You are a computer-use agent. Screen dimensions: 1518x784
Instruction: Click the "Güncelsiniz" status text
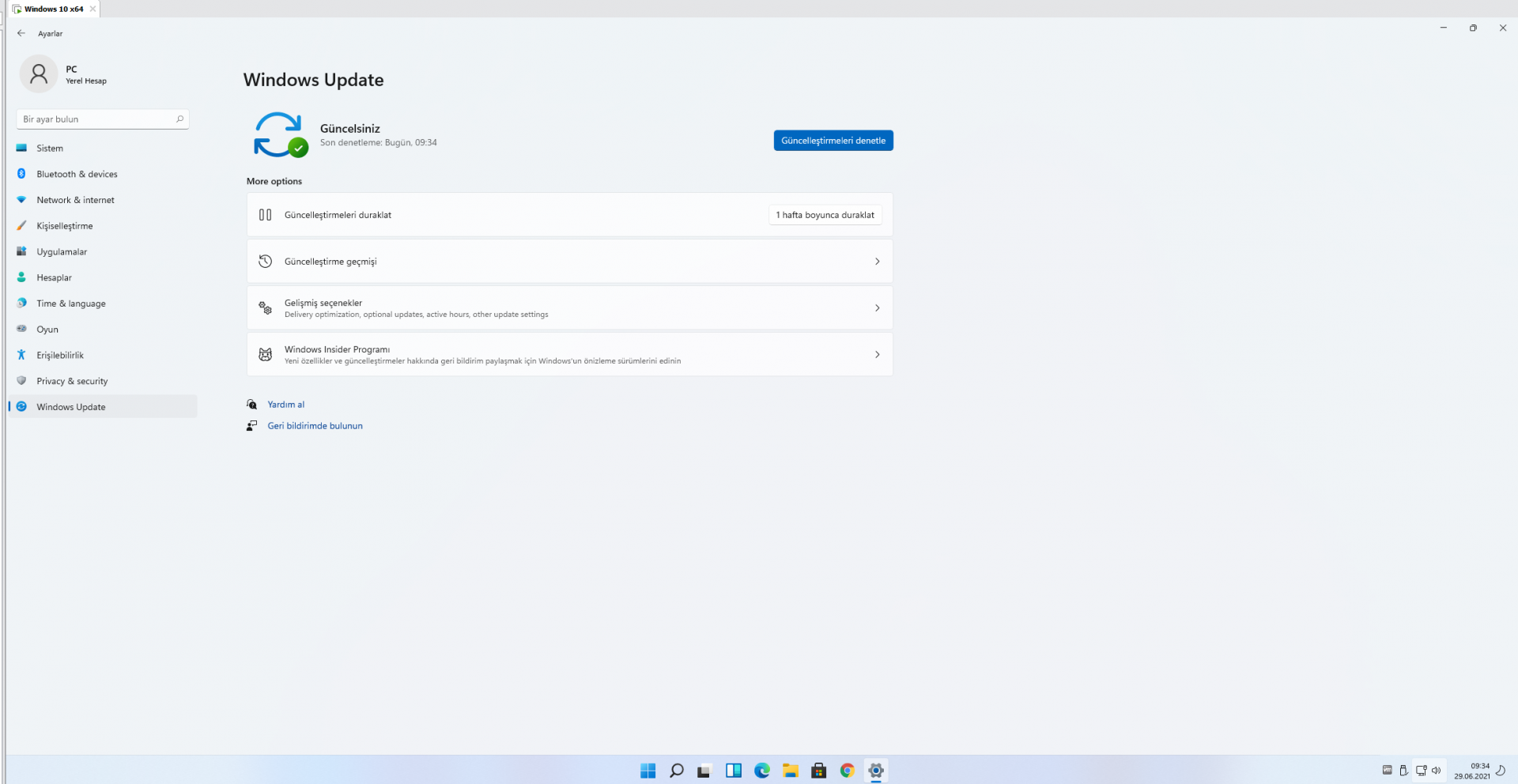(x=350, y=129)
